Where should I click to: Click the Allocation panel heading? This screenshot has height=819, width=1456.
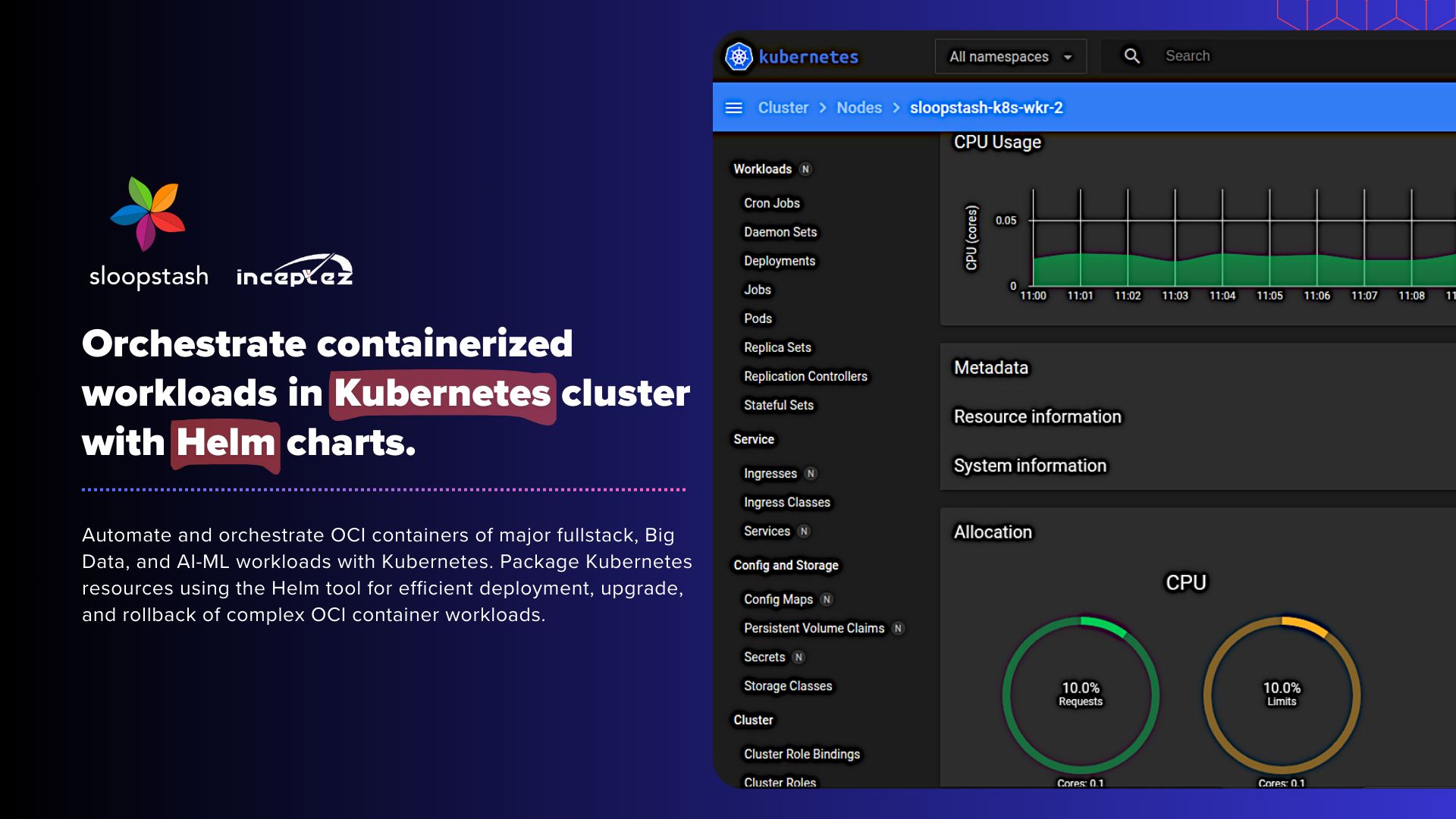coord(993,532)
